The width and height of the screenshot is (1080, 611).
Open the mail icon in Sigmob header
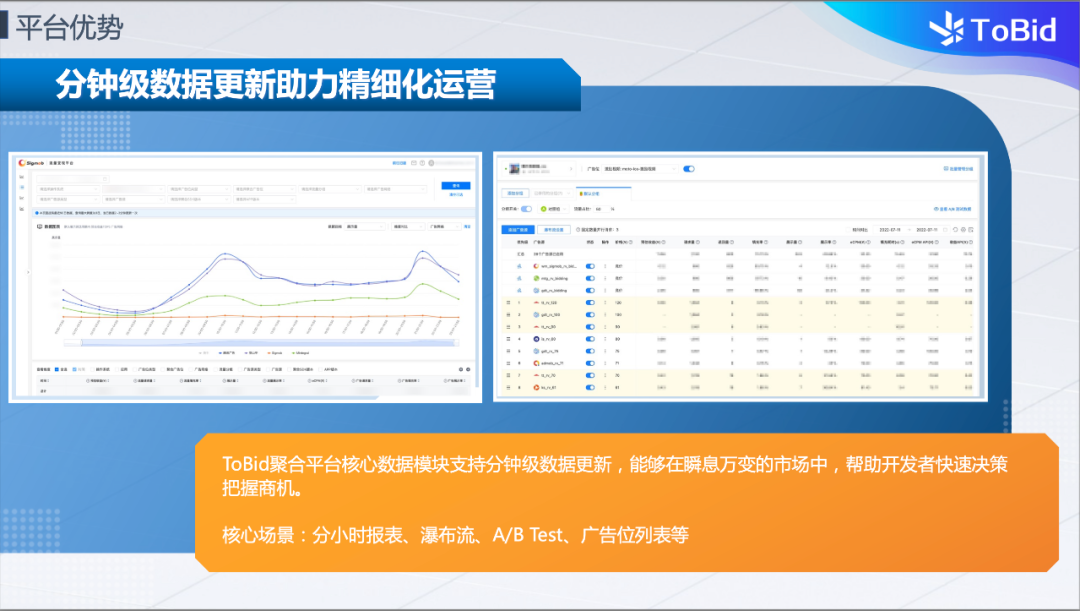[414, 163]
